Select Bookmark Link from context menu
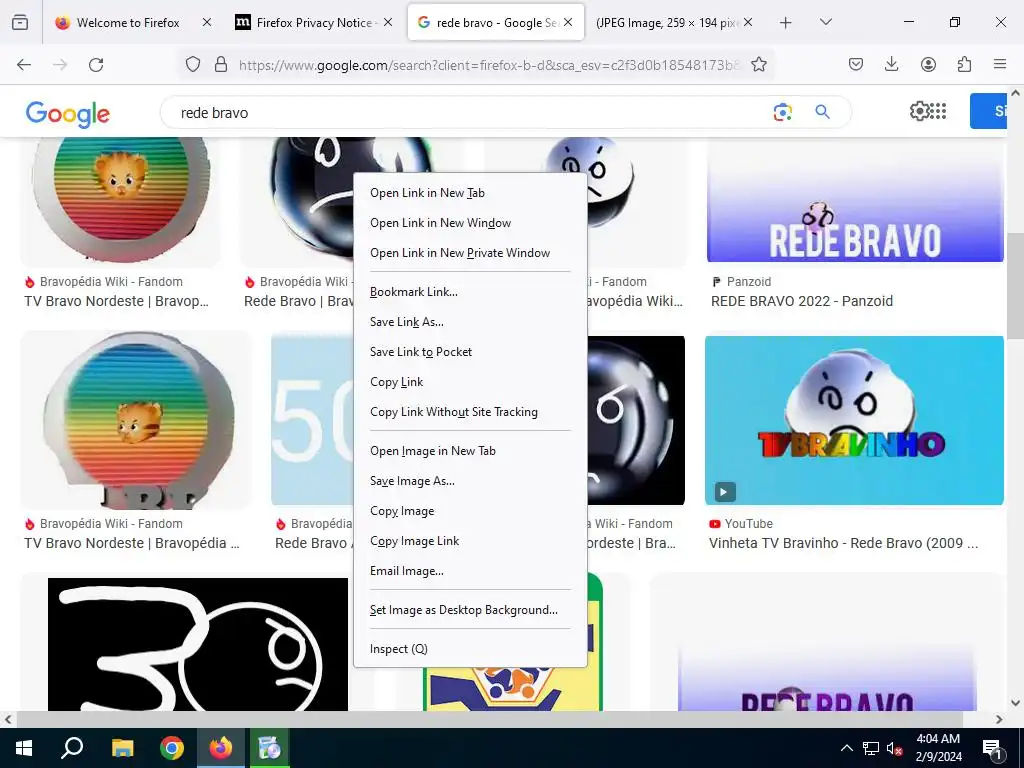Screen dimensions: 1024x768 (x=470, y=292)
